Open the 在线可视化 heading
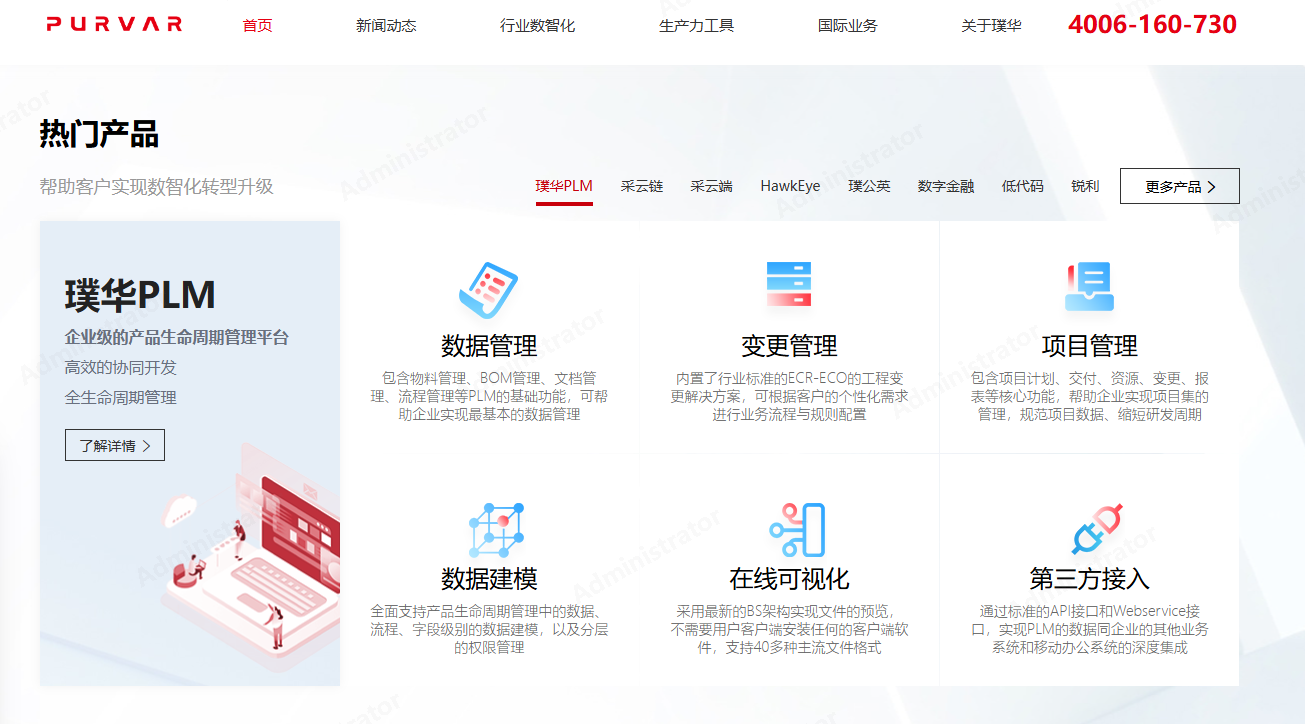 [789, 579]
